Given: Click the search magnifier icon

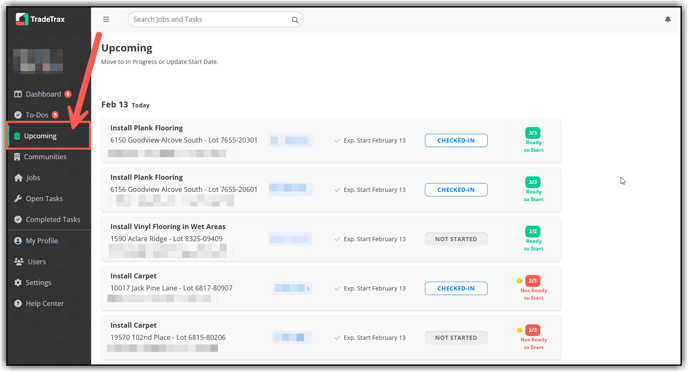Looking at the screenshot, I should point(295,20).
